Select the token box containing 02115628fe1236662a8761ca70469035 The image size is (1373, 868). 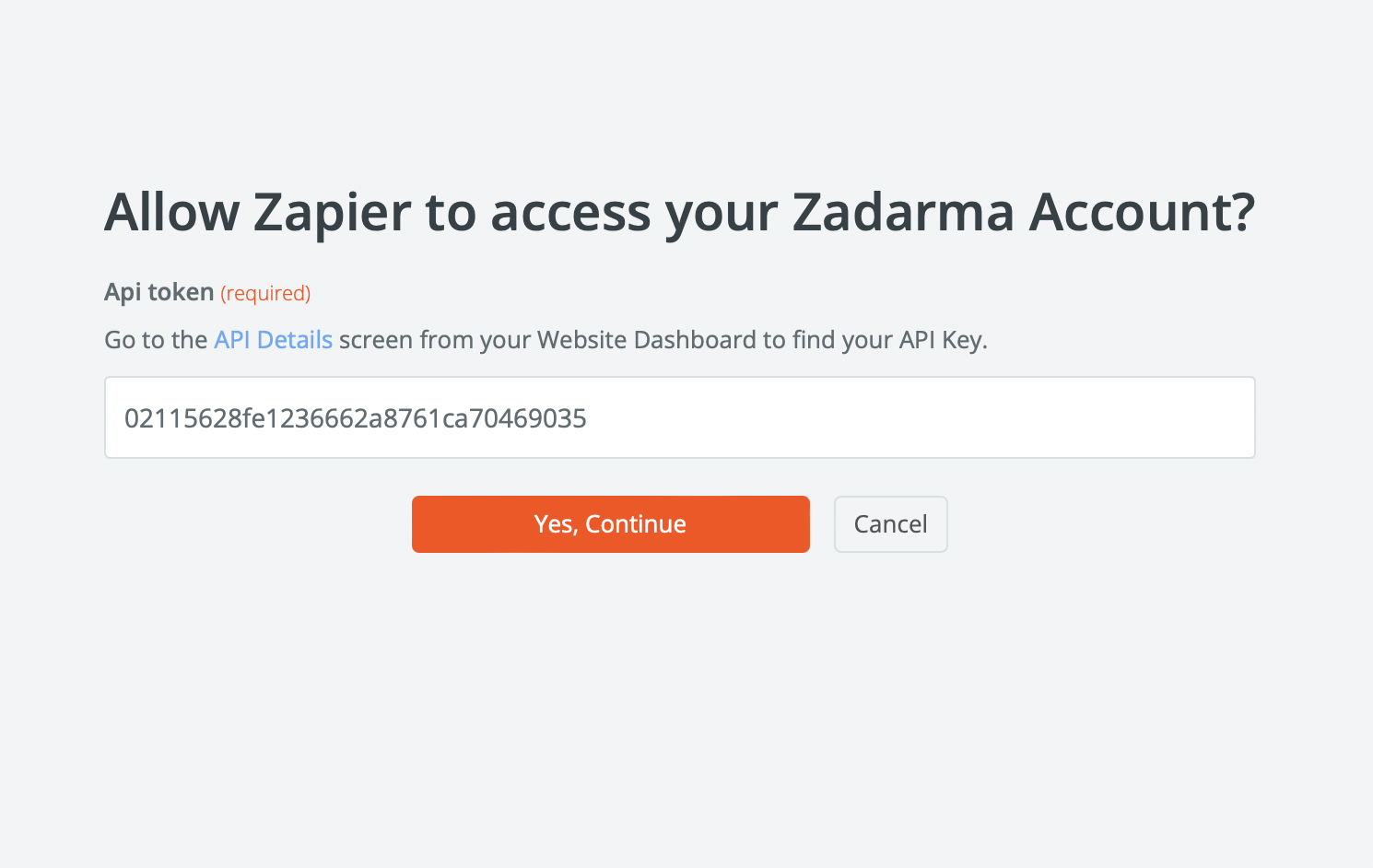679,417
